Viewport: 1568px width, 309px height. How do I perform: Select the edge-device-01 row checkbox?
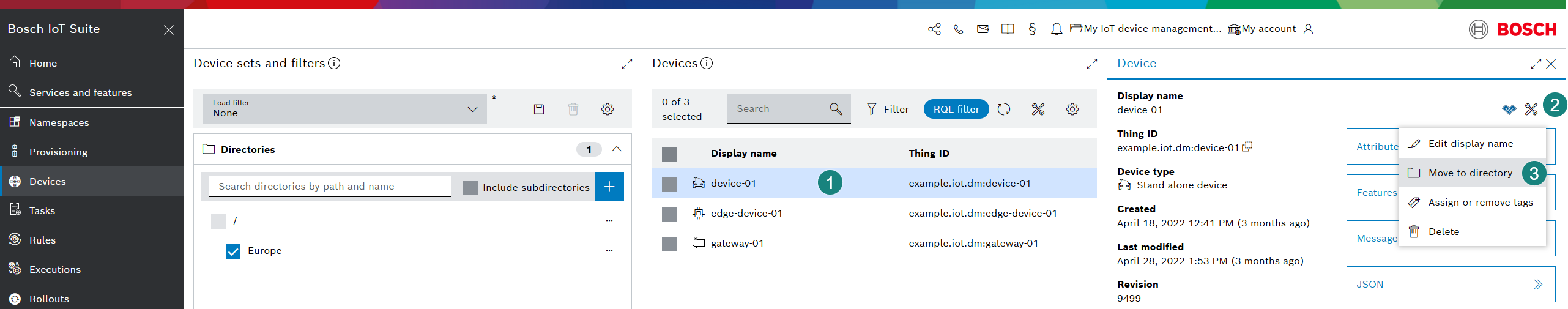click(669, 214)
